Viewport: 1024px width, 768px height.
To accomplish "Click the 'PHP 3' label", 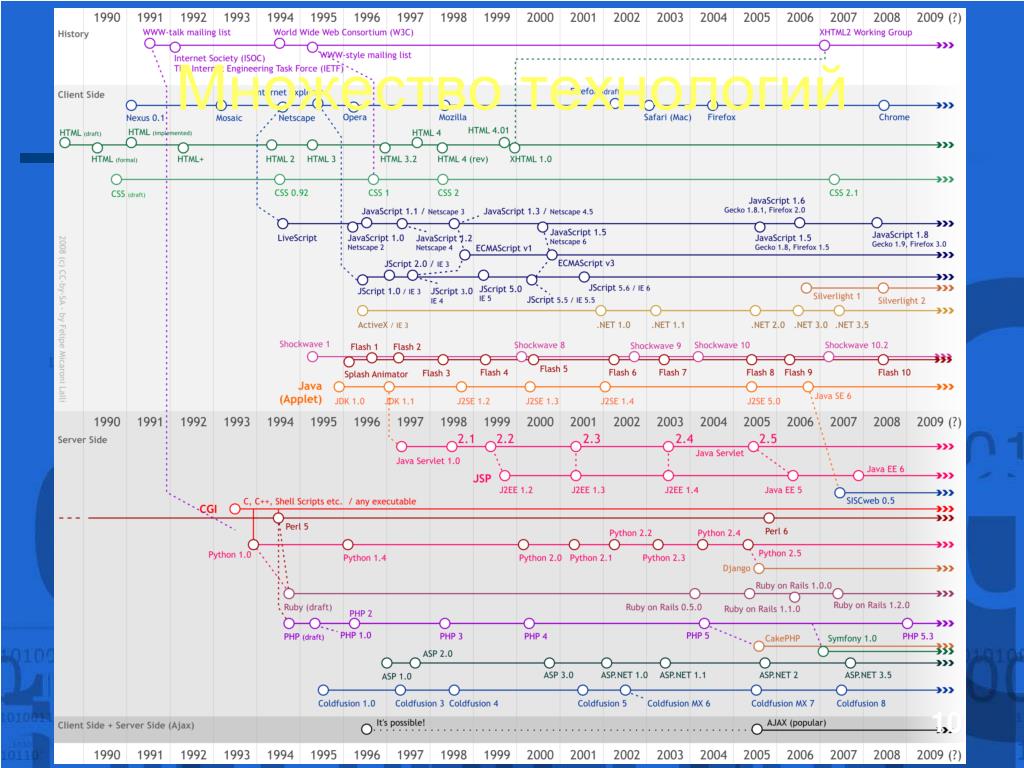I will coord(451,636).
